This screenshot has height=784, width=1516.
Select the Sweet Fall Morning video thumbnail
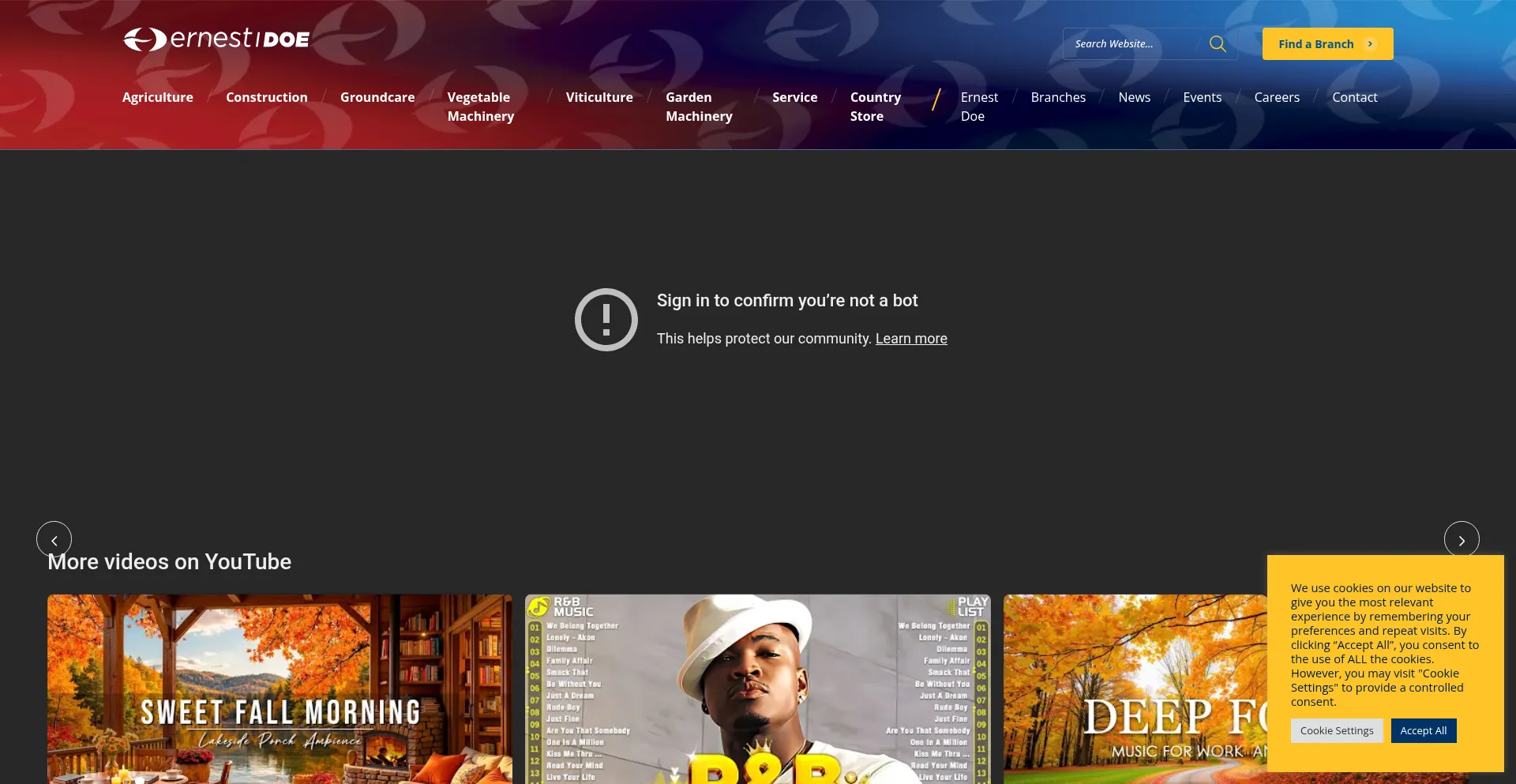[x=280, y=688]
